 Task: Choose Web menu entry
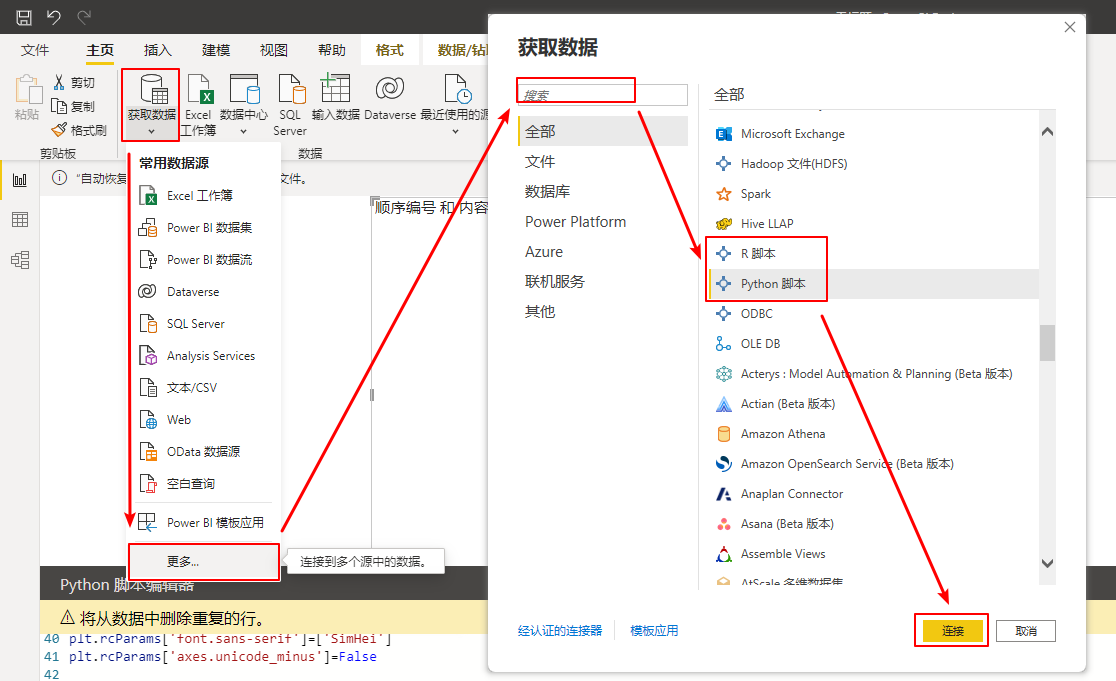pyautogui.click(x=204, y=420)
